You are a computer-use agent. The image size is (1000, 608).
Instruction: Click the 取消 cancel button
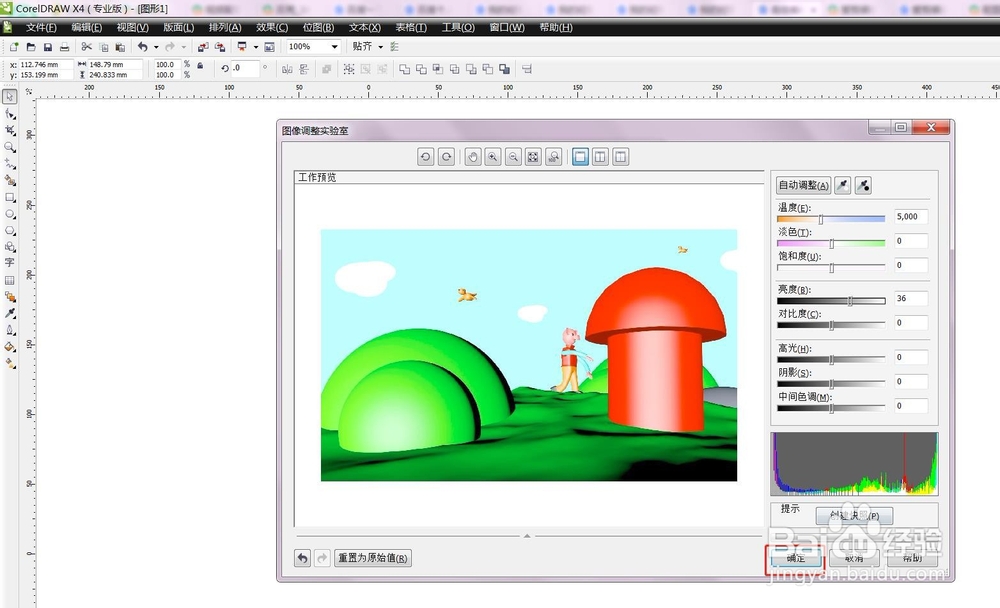[x=854, y=559]
